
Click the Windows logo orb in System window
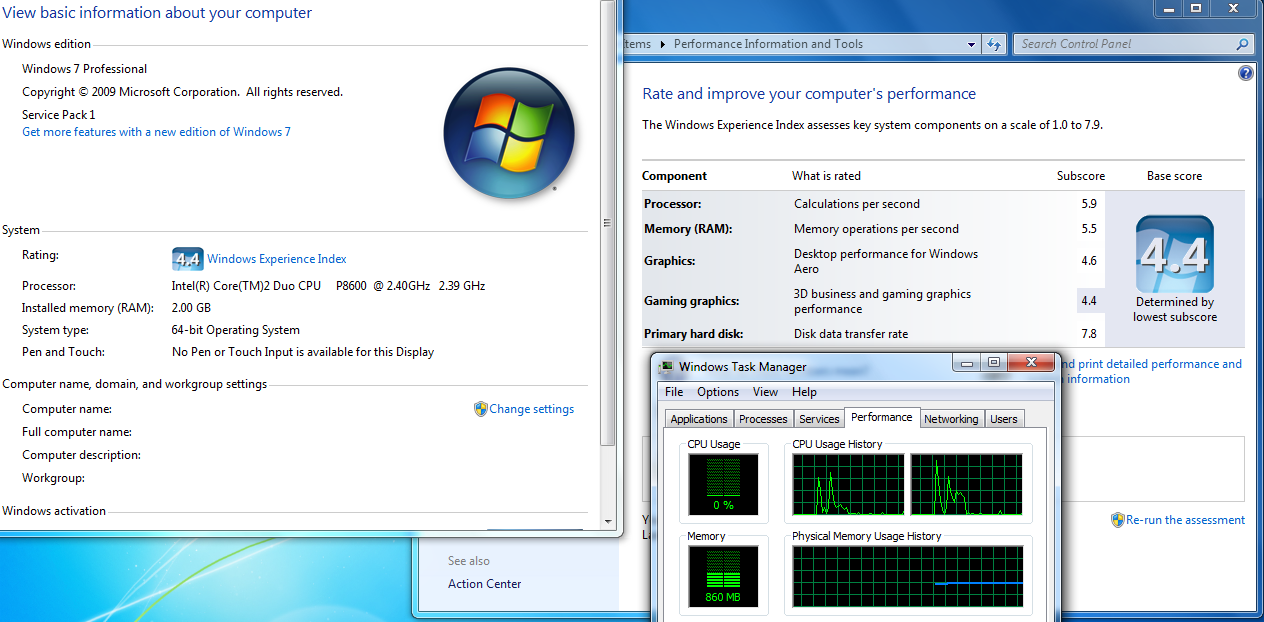coord(509,133)
